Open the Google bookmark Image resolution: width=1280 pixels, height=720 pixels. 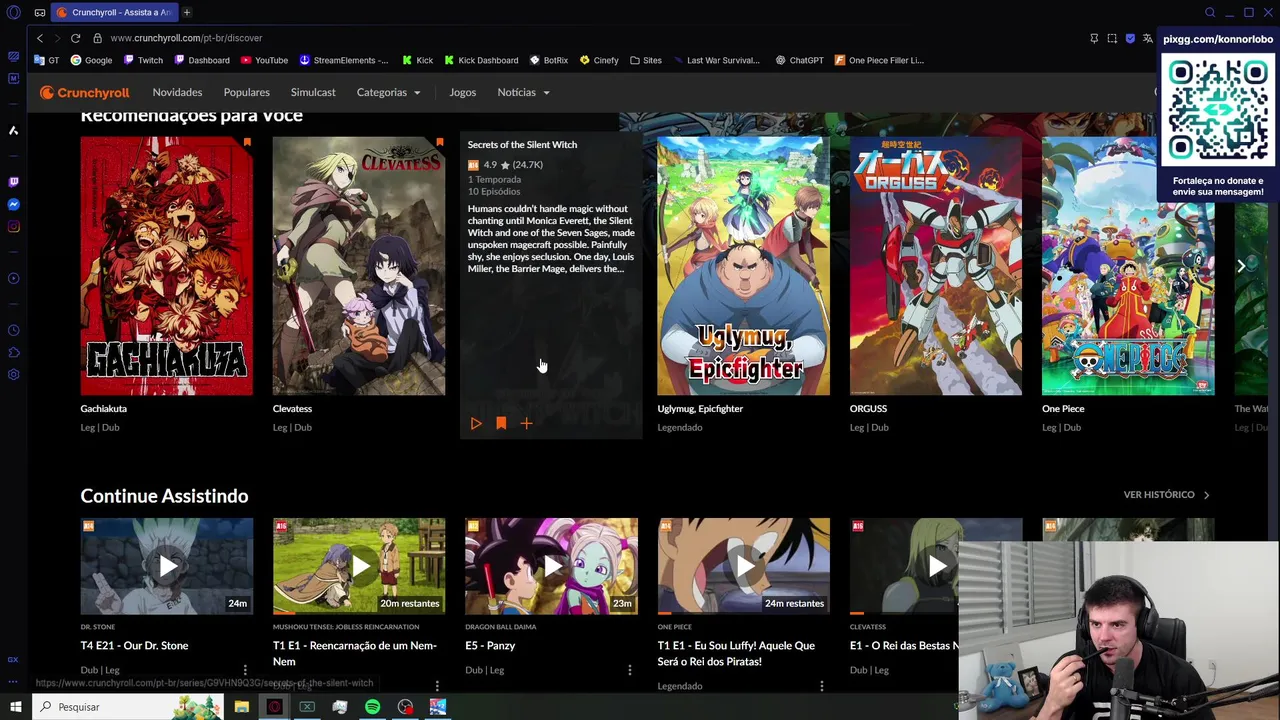coord(91,60)
